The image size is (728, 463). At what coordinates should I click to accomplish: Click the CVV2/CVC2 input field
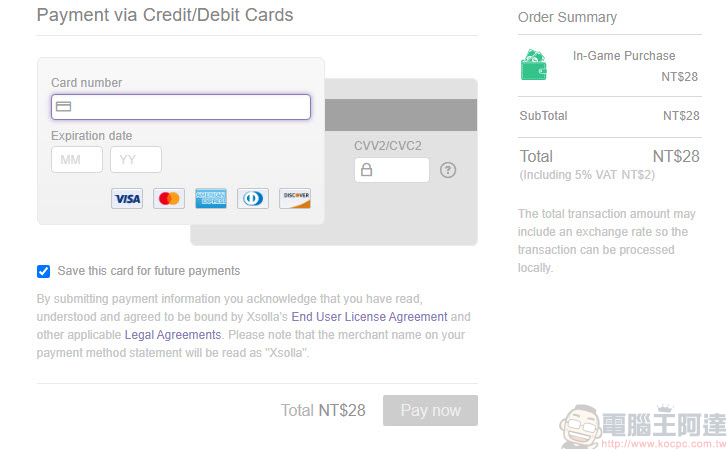[x=392, y=170]
